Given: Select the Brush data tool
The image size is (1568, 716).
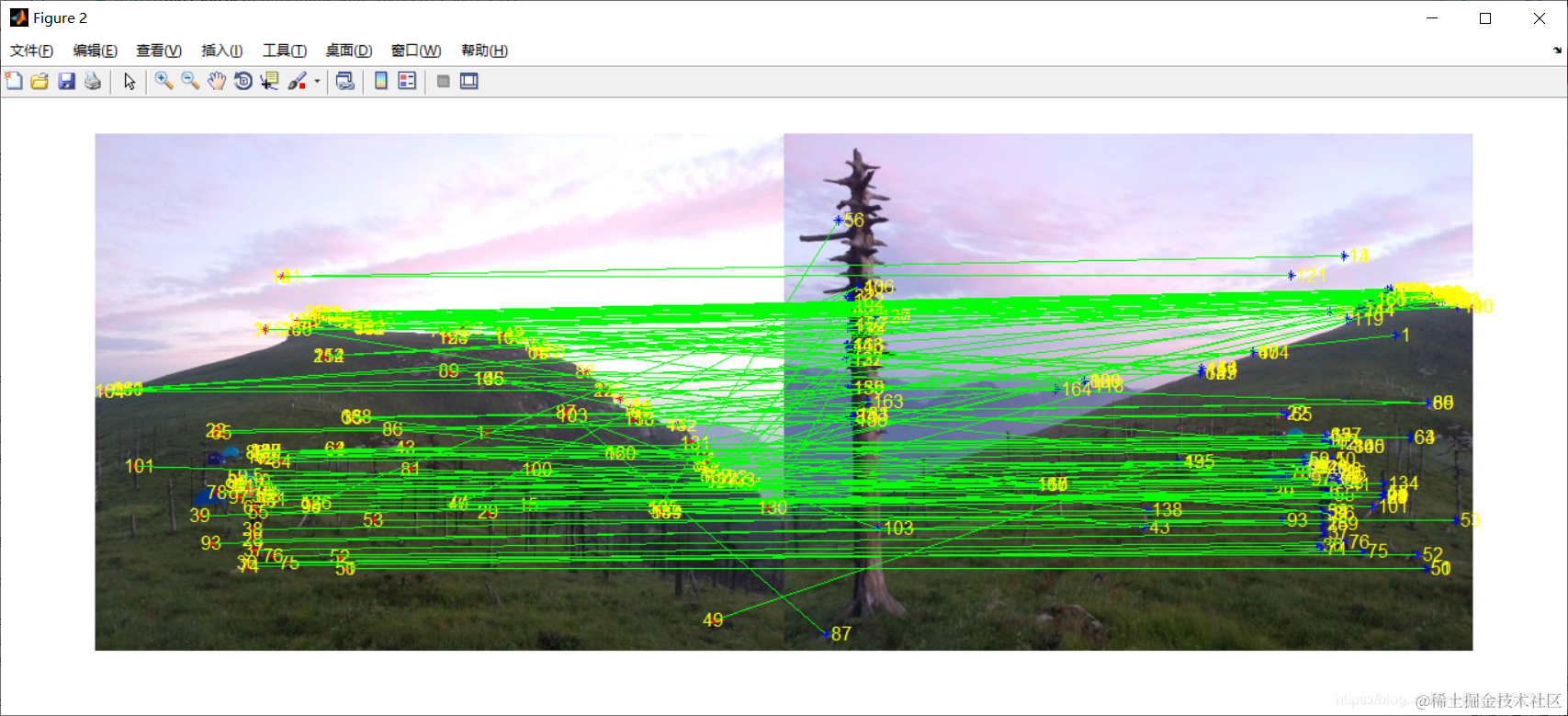Looking at the screenshot, I should tap(297, 81).
